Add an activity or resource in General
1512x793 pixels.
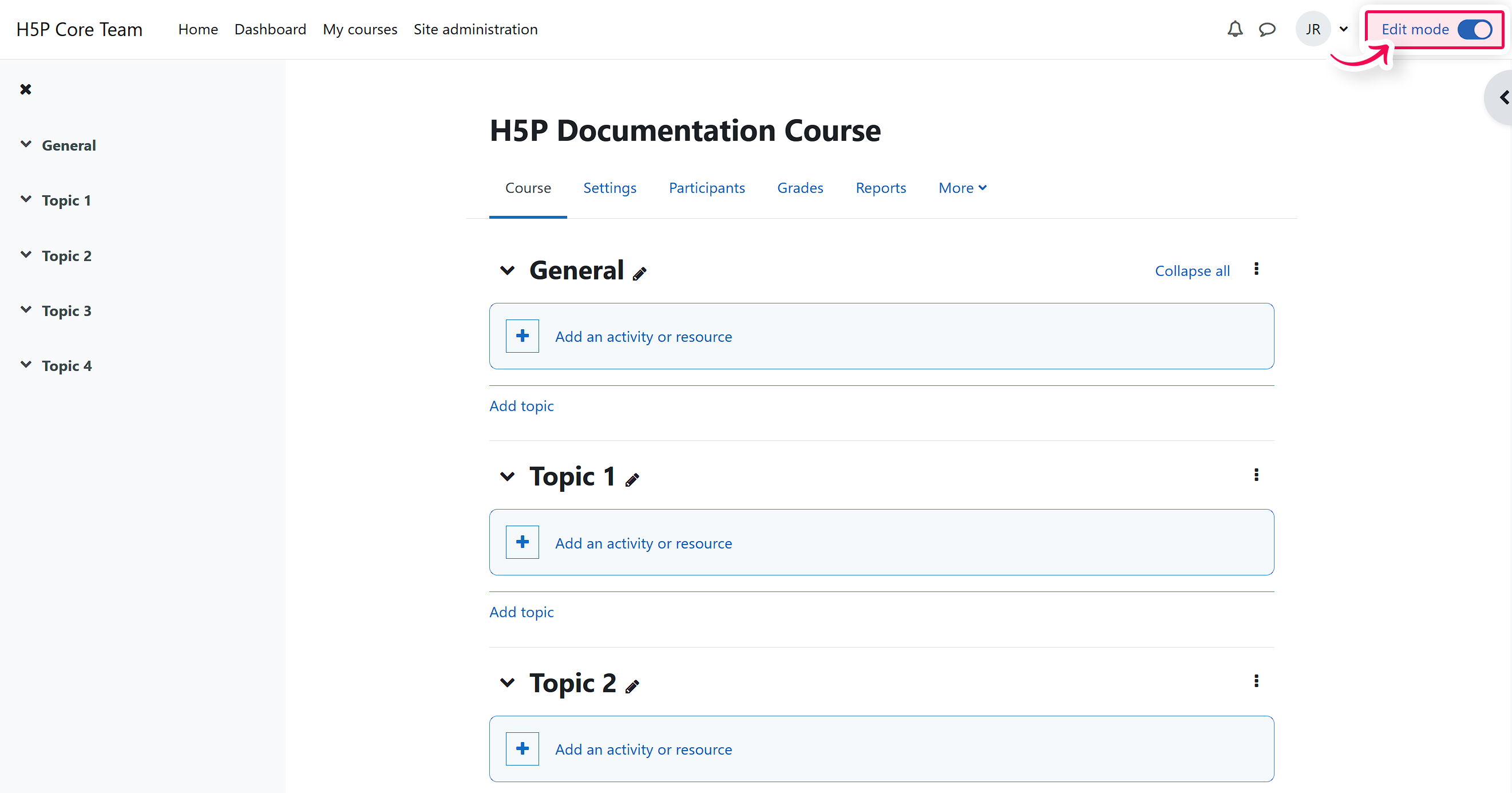click(881, 336)
